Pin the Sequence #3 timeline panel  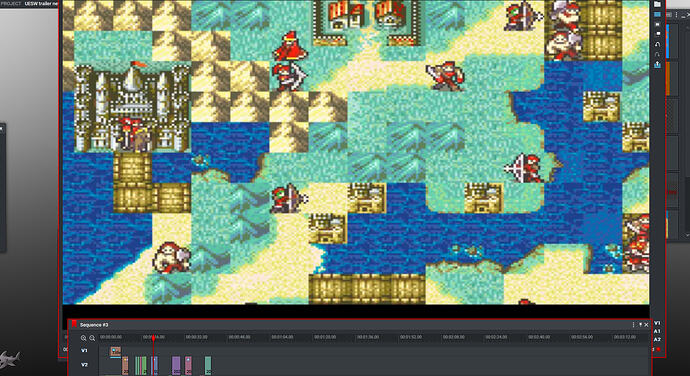640,324
